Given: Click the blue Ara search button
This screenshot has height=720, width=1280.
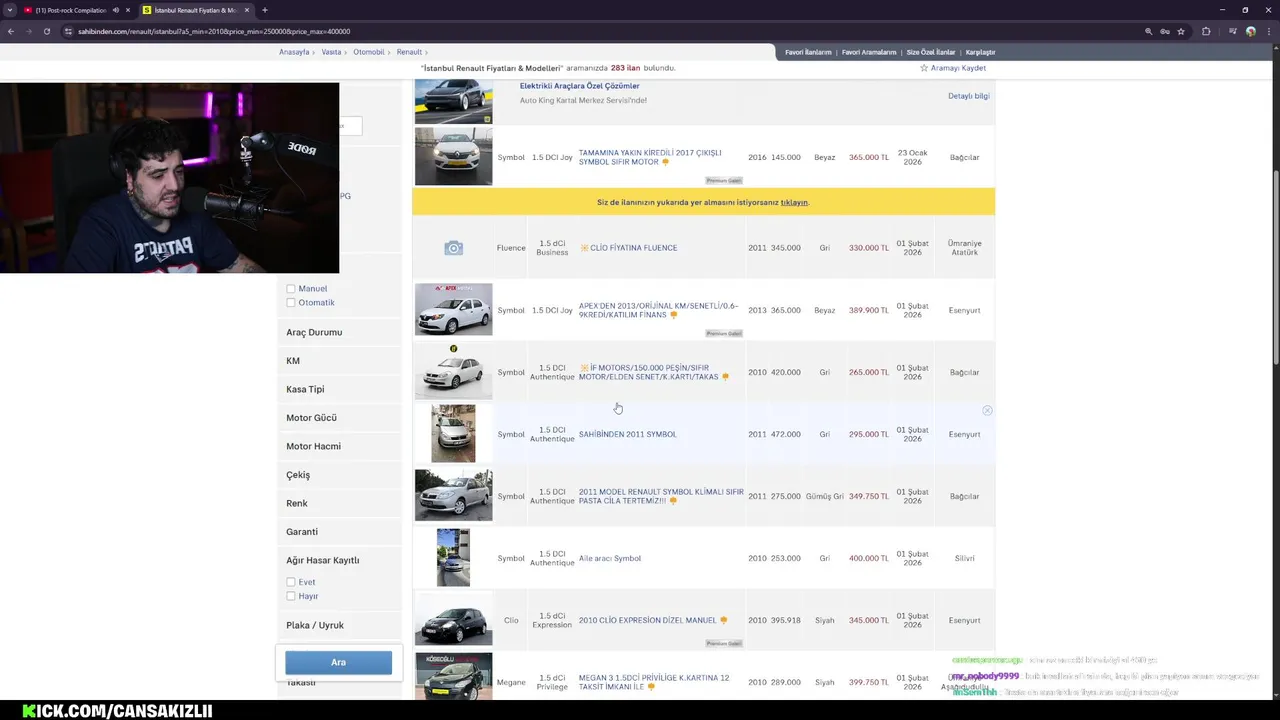Looking at the screenshot, I should pos(338,662).
